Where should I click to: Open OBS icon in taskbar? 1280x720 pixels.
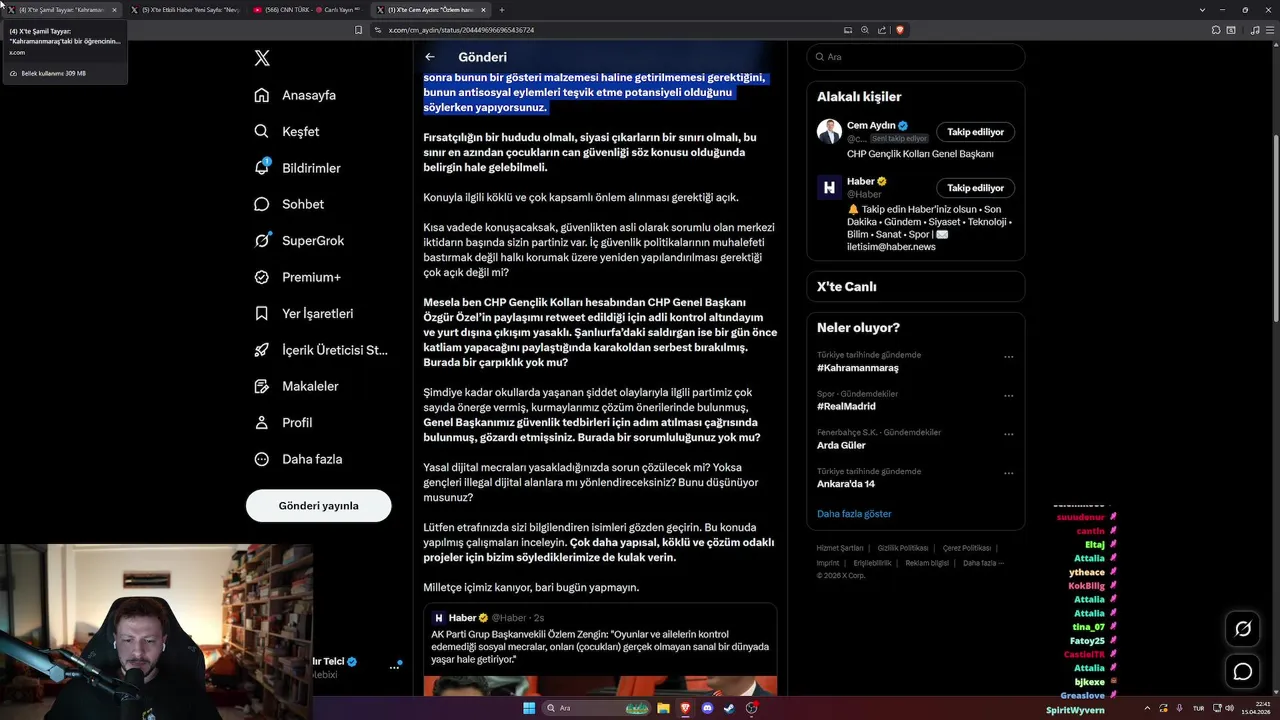[x=751, y=708]
